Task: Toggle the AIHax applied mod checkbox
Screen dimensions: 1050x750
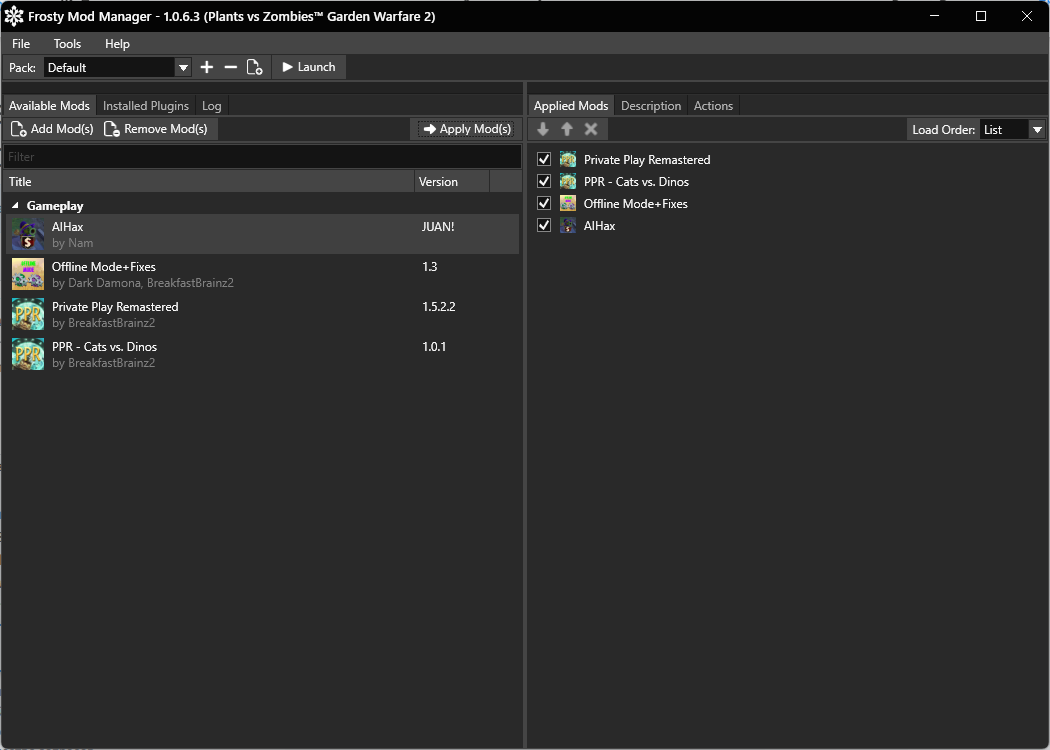Action: coord(544,226)
